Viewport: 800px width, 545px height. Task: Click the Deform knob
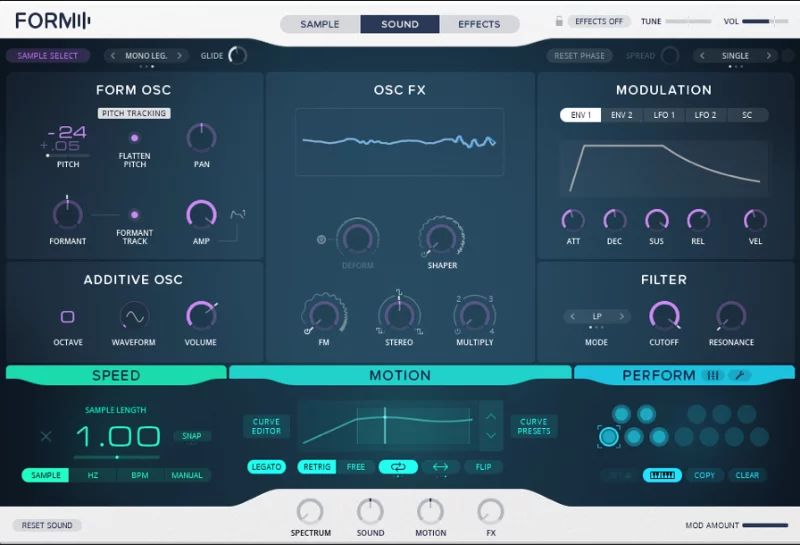[x=357, y=238]
